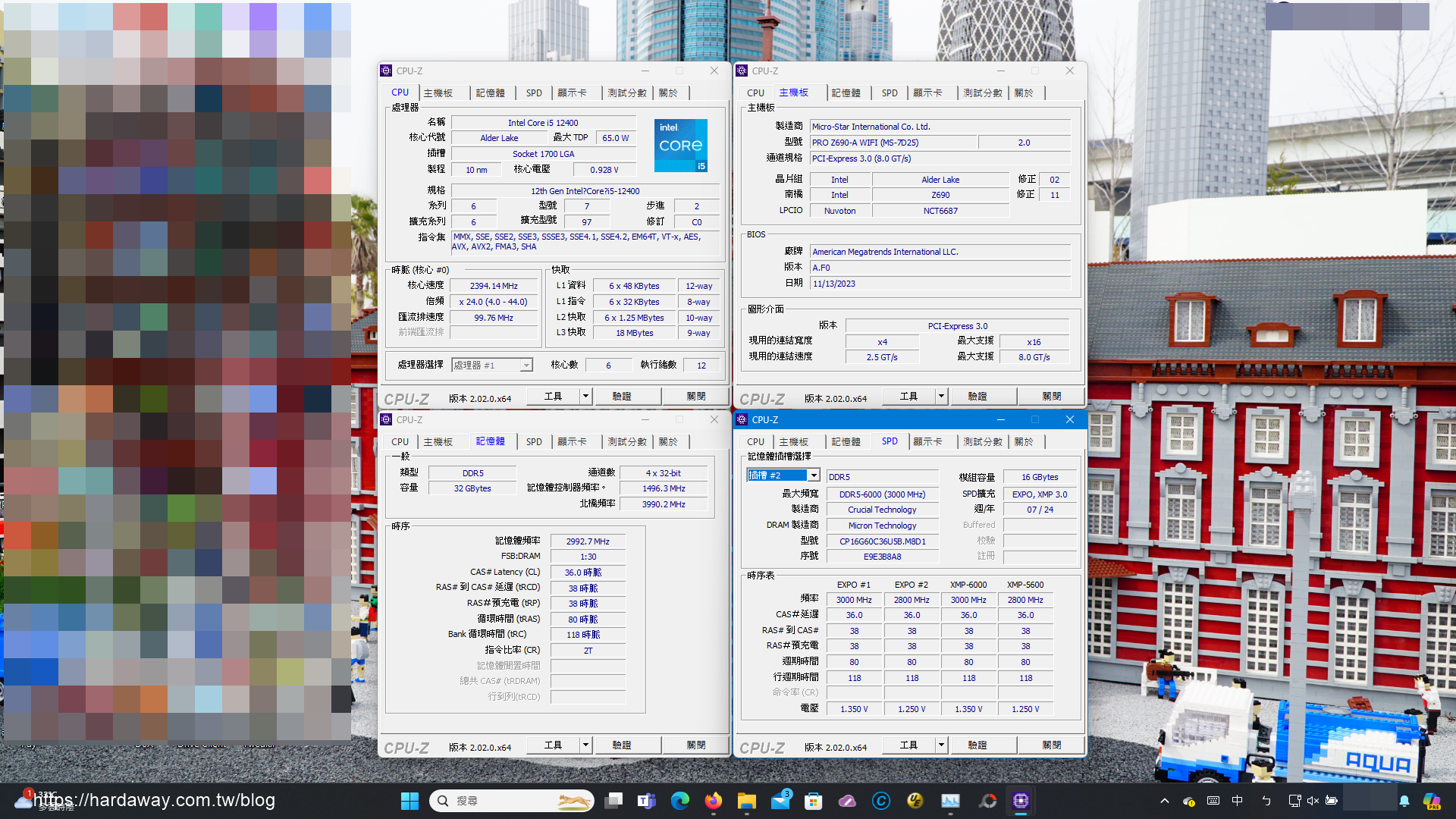
Task: Open Firefox from the taskbar
Action: pyautogui.click(x=713, y=801)
